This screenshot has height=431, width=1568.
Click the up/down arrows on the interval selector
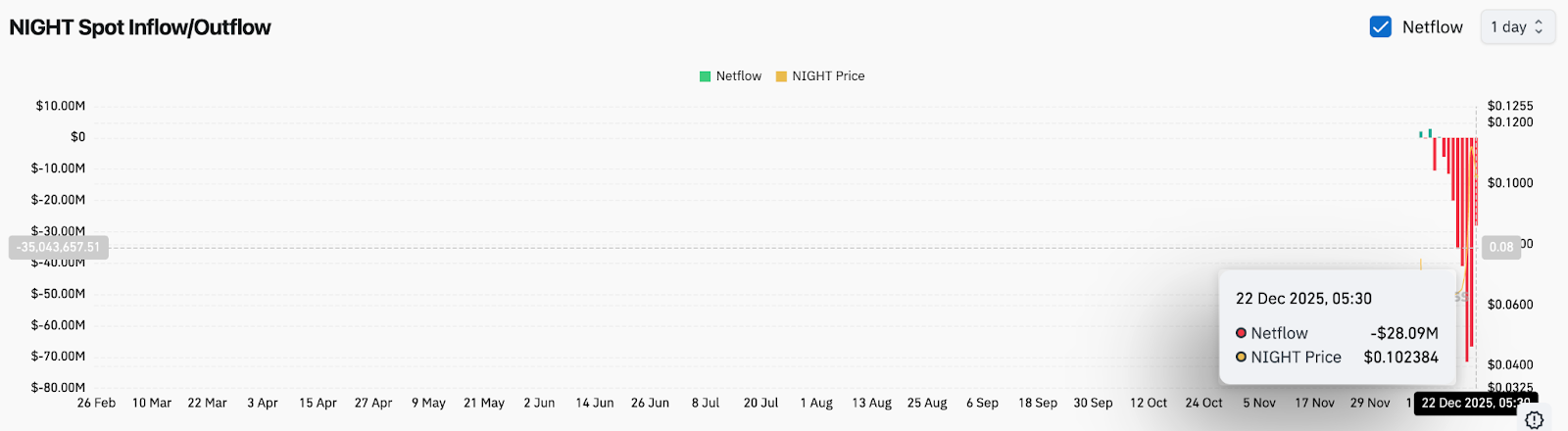tap(1539, 27)
